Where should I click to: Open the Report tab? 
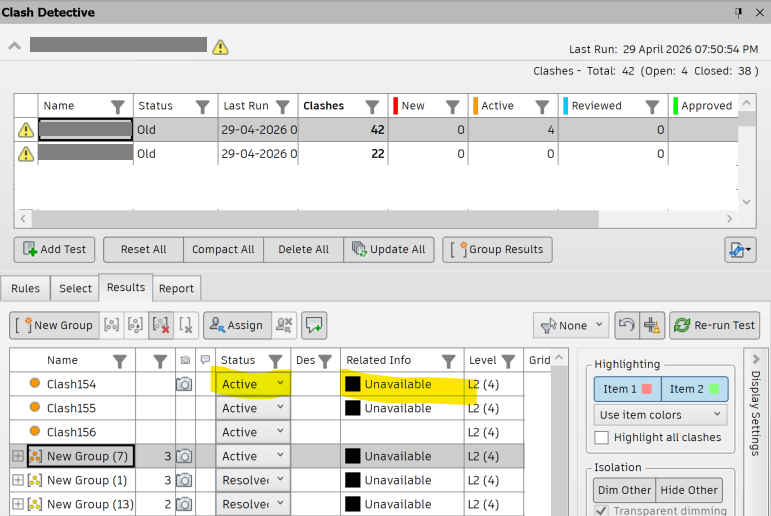(x=176, y=288)
